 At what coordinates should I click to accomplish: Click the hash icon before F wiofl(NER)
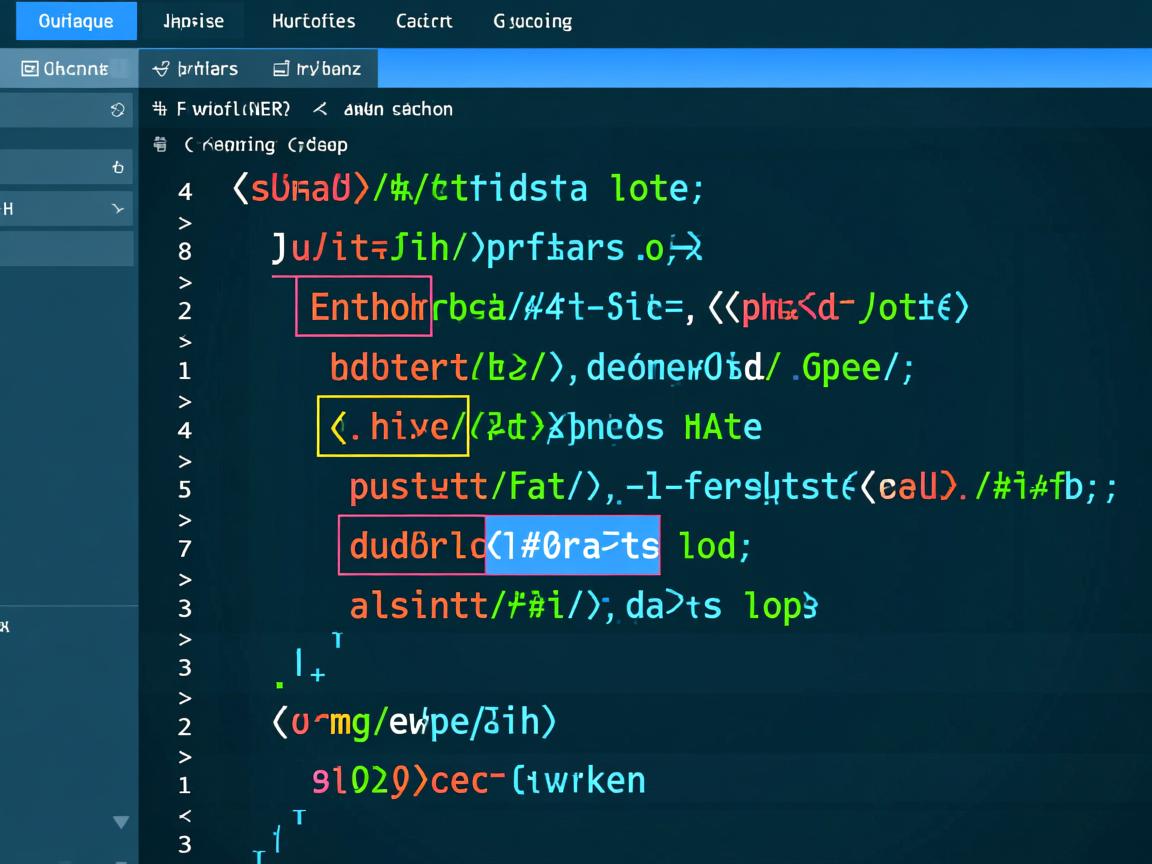[x=159, y=109]
